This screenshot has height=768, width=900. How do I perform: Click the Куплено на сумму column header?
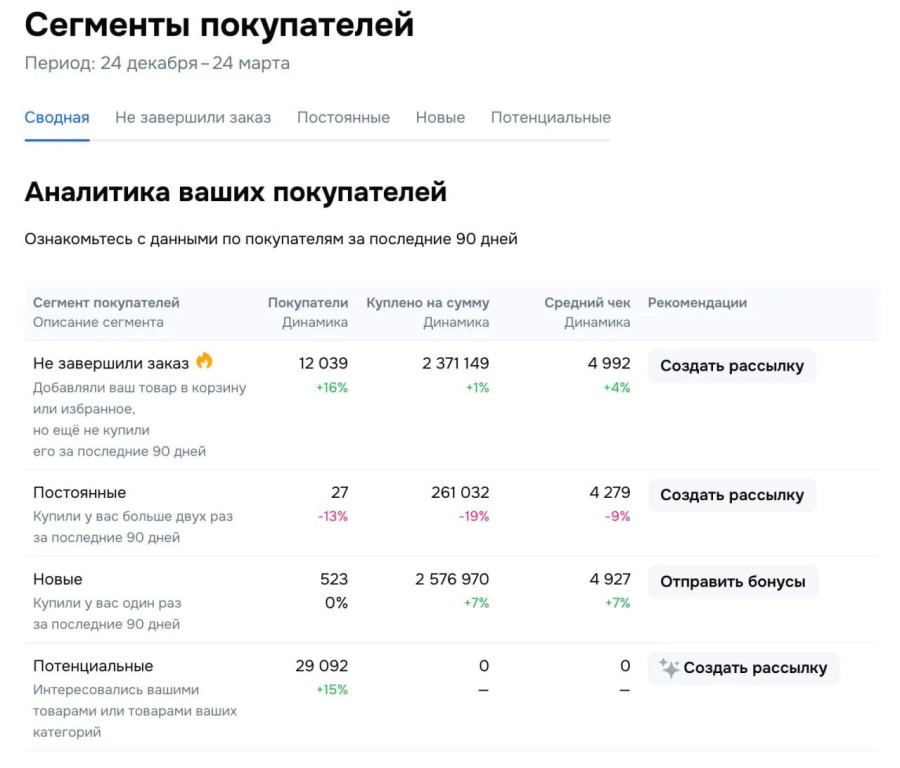428,302
